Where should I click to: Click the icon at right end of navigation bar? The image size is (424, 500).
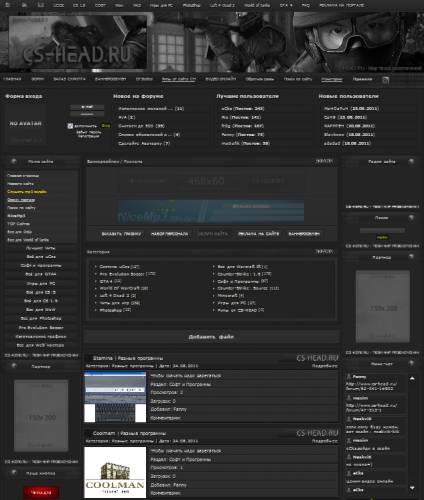[x=385, y=80]
